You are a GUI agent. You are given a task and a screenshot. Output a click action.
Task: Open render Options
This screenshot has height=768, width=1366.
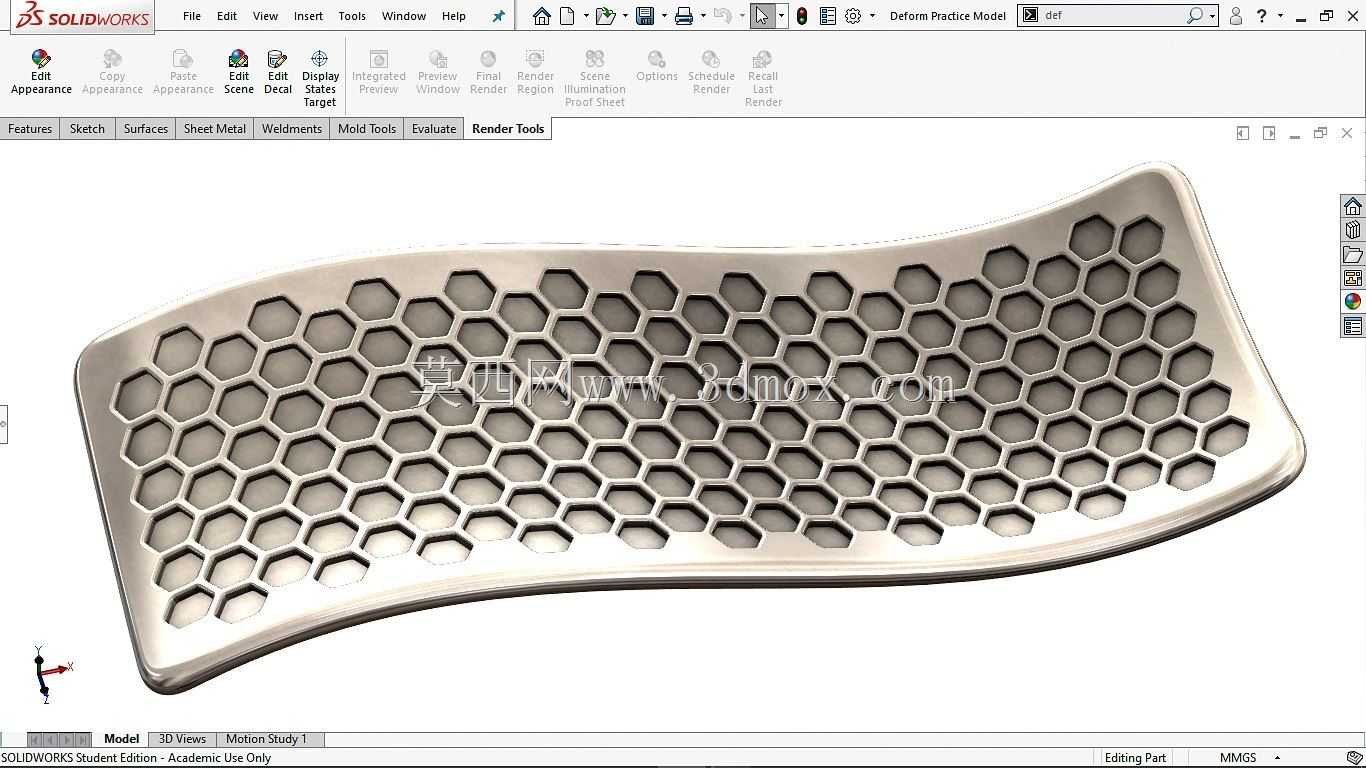click(x=657, y=67)
